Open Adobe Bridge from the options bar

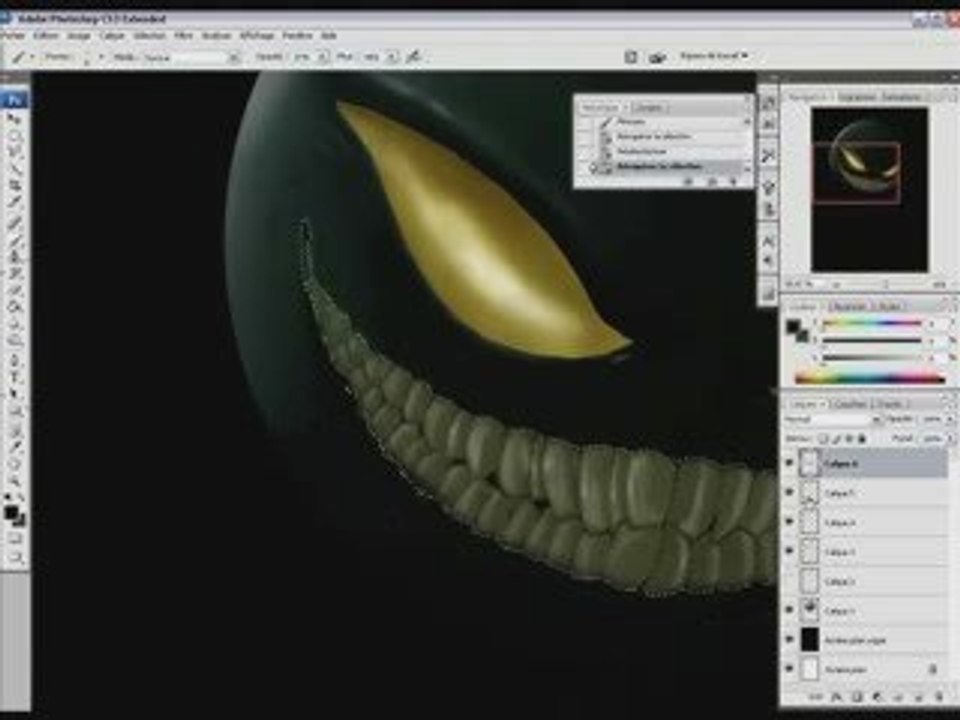point(657,58)
